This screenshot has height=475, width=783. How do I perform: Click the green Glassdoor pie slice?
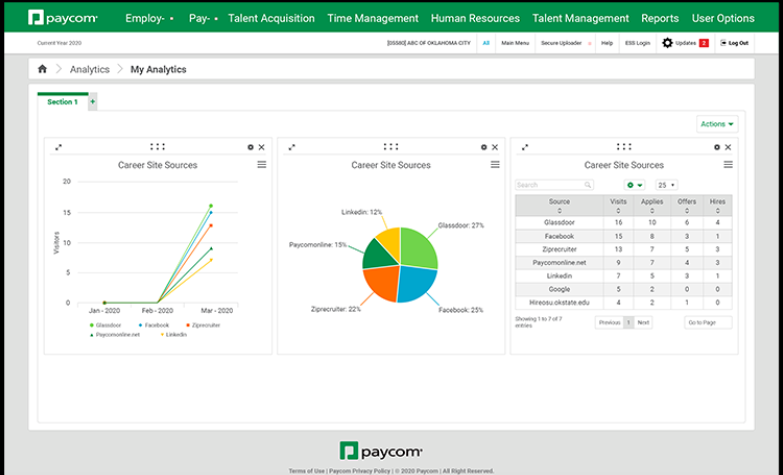tap(417, 247)
